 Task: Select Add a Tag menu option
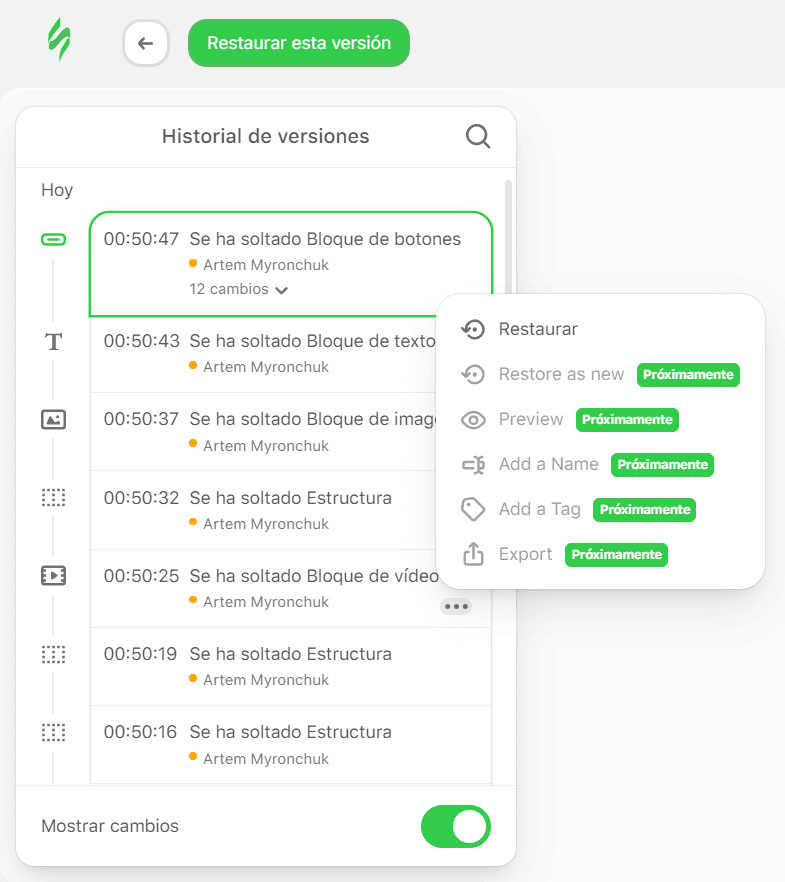[x=600, y=509]
